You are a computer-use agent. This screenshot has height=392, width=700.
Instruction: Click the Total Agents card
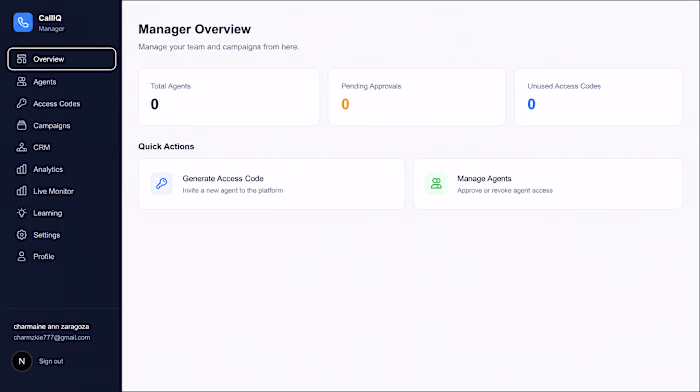229,97
